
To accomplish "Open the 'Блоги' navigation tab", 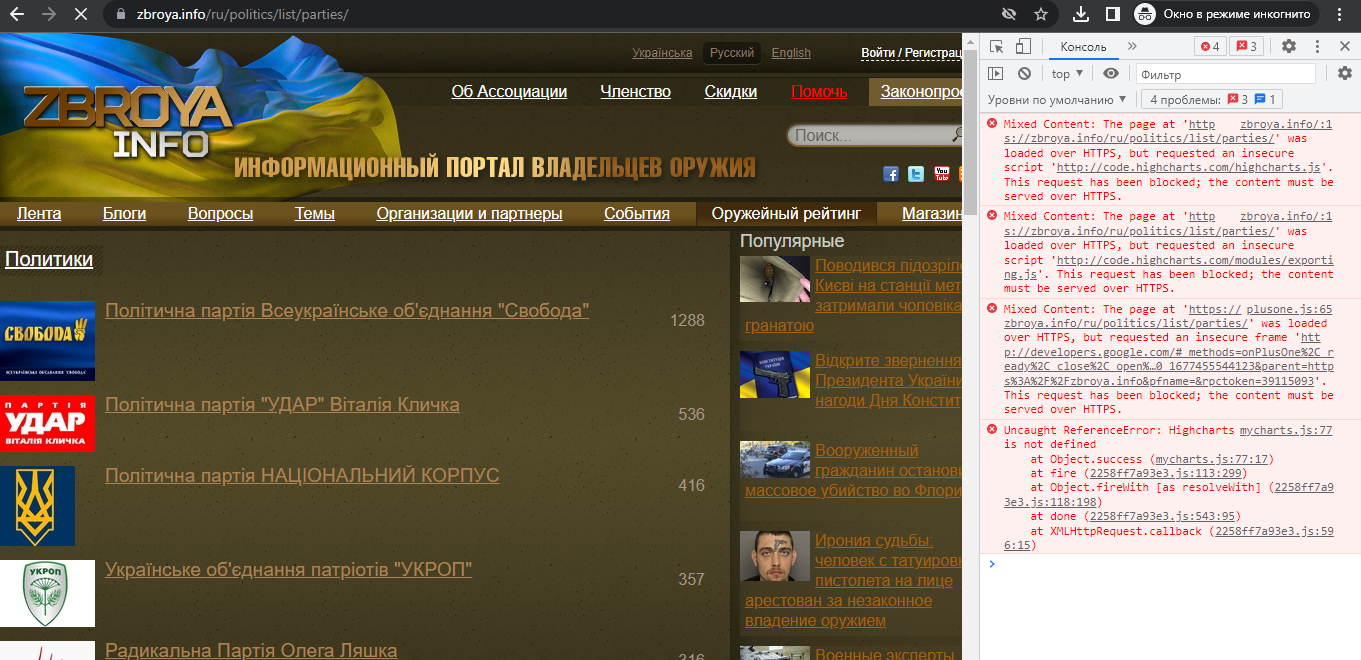I will click(x=124, y=214).
